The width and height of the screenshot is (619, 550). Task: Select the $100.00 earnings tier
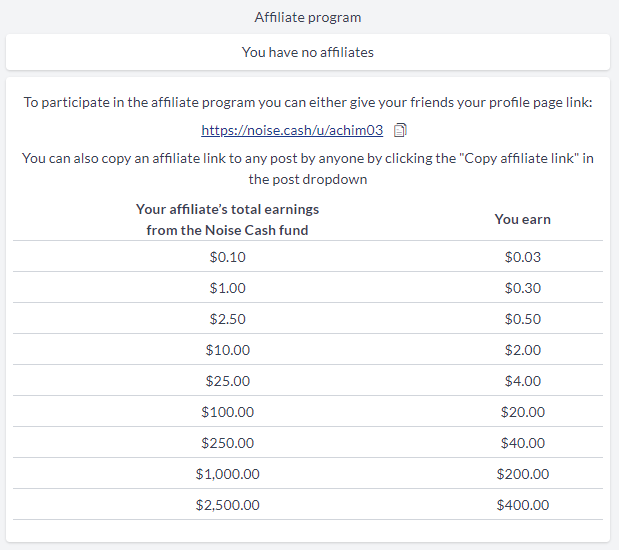[x=228, y=412]
